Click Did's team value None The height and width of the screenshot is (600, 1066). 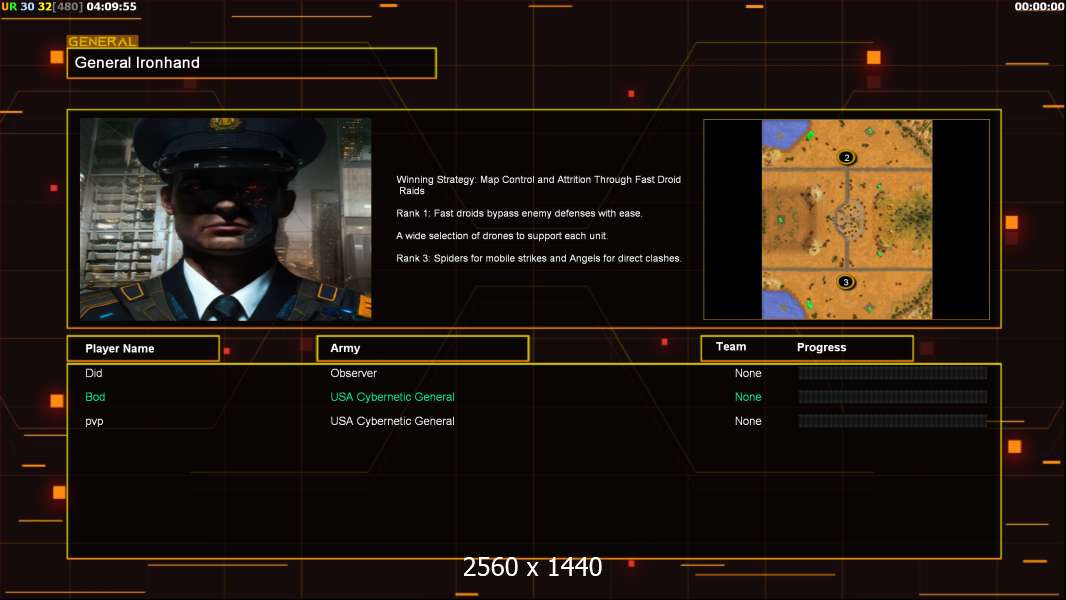pyautogui.click(x=748, y=373)
